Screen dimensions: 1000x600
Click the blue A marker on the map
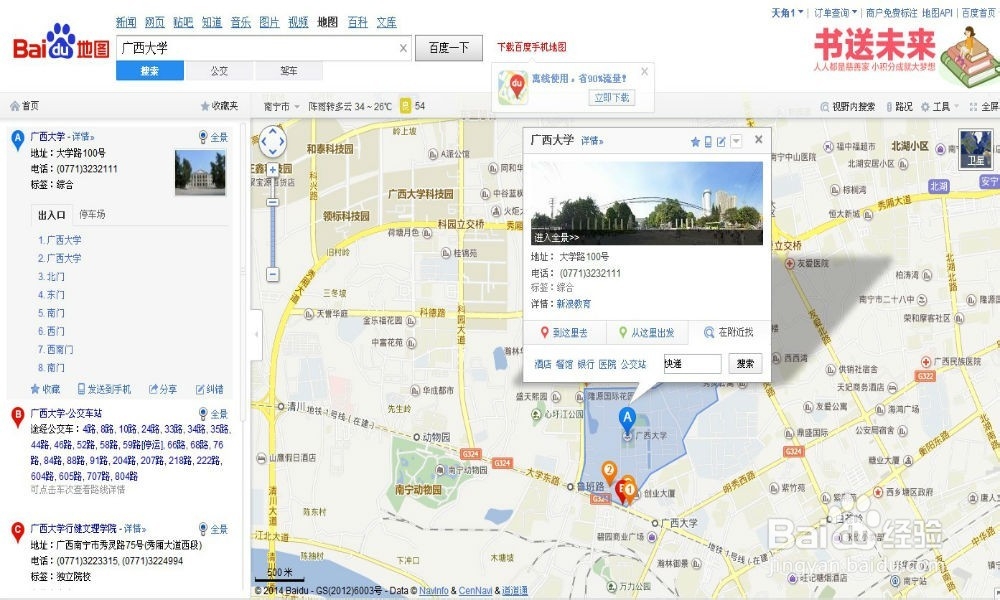click(627, 419)
